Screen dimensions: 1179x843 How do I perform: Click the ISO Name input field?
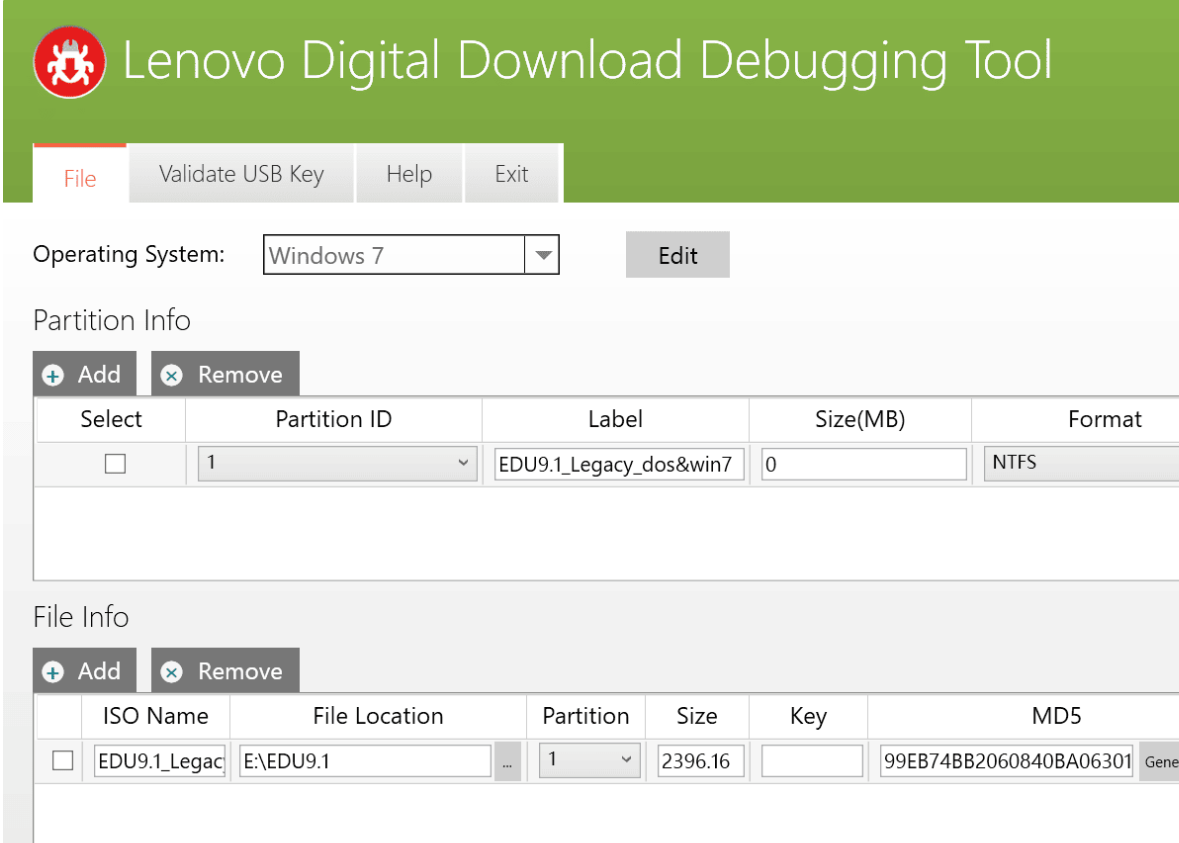pos(160,760)
